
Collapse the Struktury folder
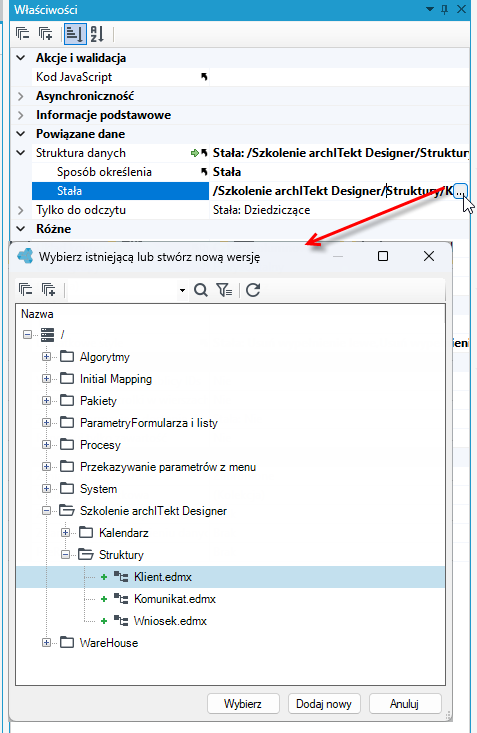point(65,555)
